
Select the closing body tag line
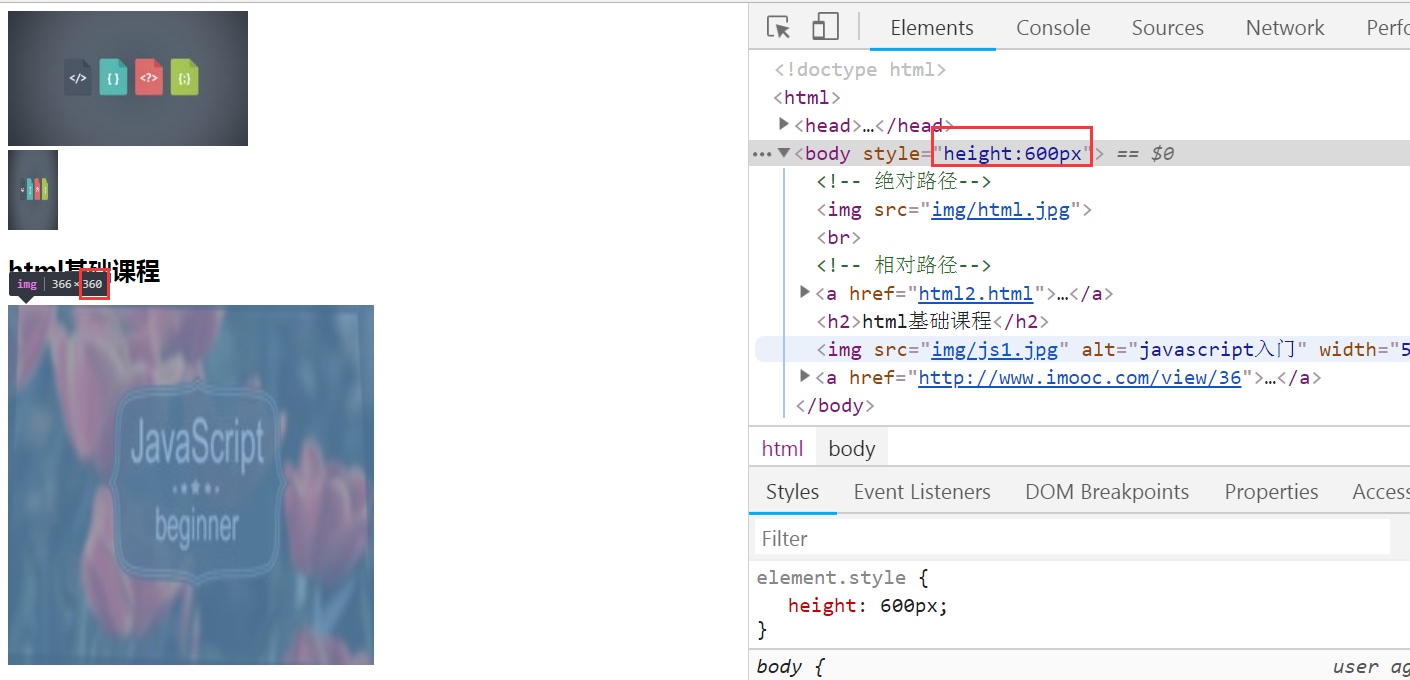pyautogui.click(x=835, y=406)
